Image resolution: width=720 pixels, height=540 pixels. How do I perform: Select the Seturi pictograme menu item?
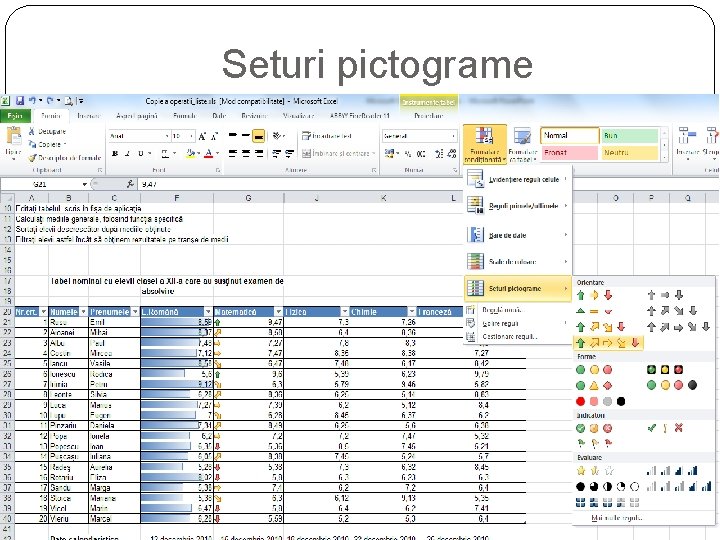pos(518,288)
